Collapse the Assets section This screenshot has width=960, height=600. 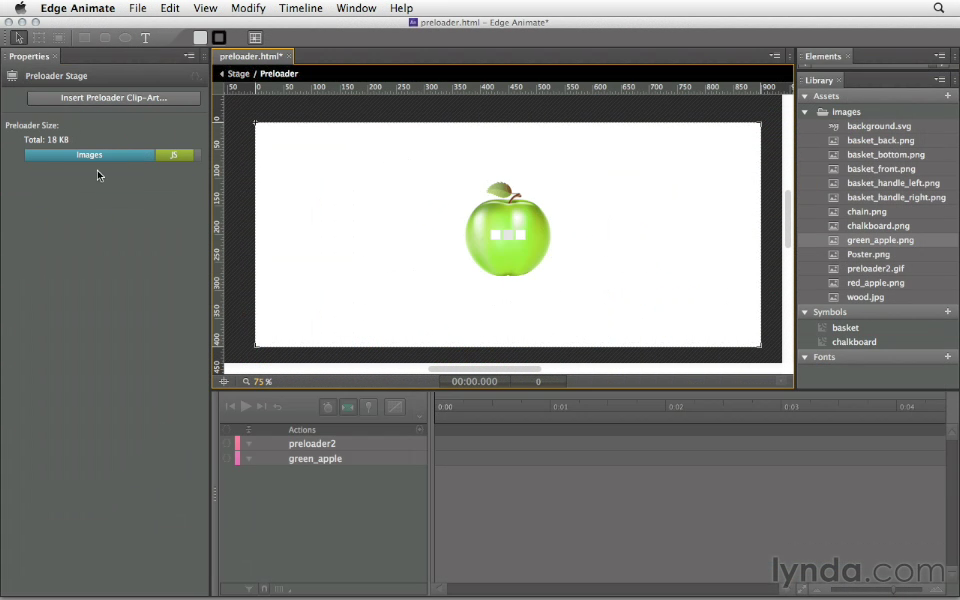tap(806, 96)
